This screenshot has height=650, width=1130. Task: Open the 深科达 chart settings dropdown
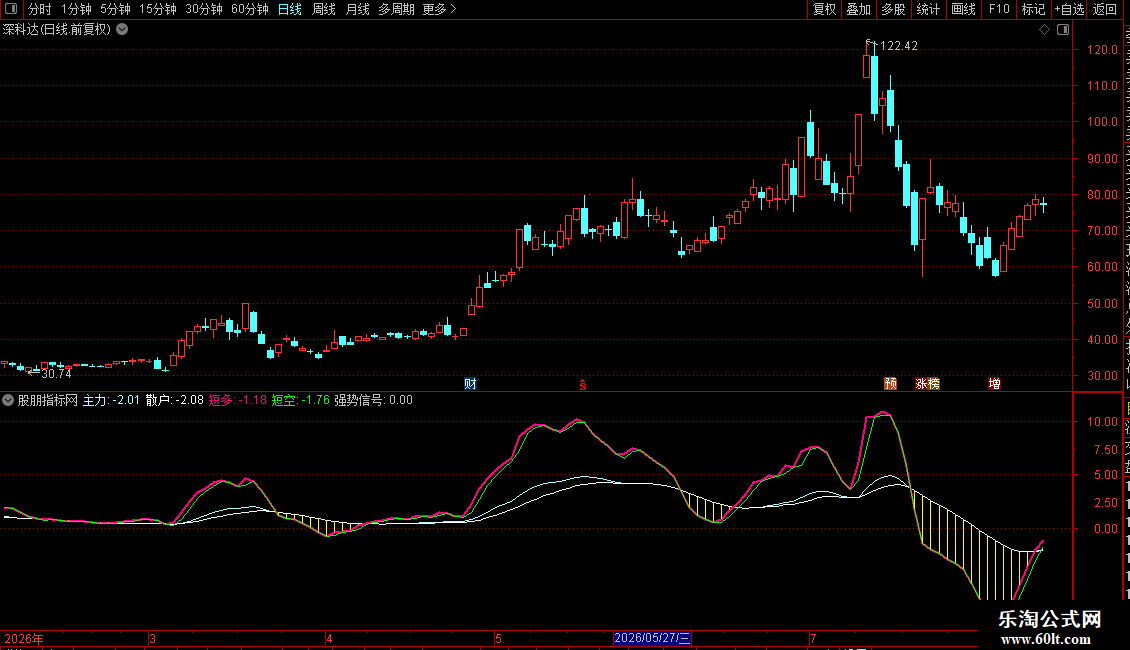(x=123, y=30)
